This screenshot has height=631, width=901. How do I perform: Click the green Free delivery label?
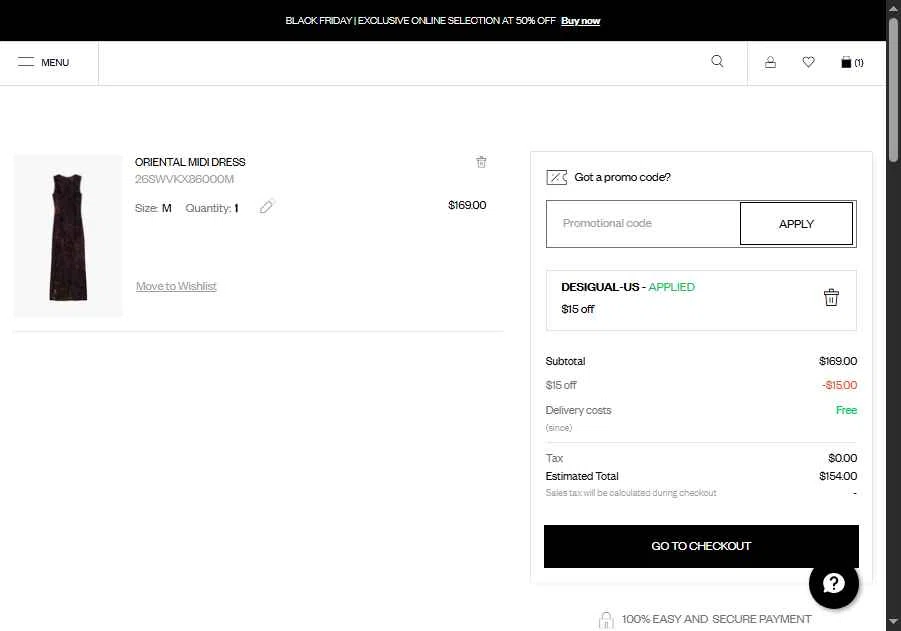click(846, 410)
